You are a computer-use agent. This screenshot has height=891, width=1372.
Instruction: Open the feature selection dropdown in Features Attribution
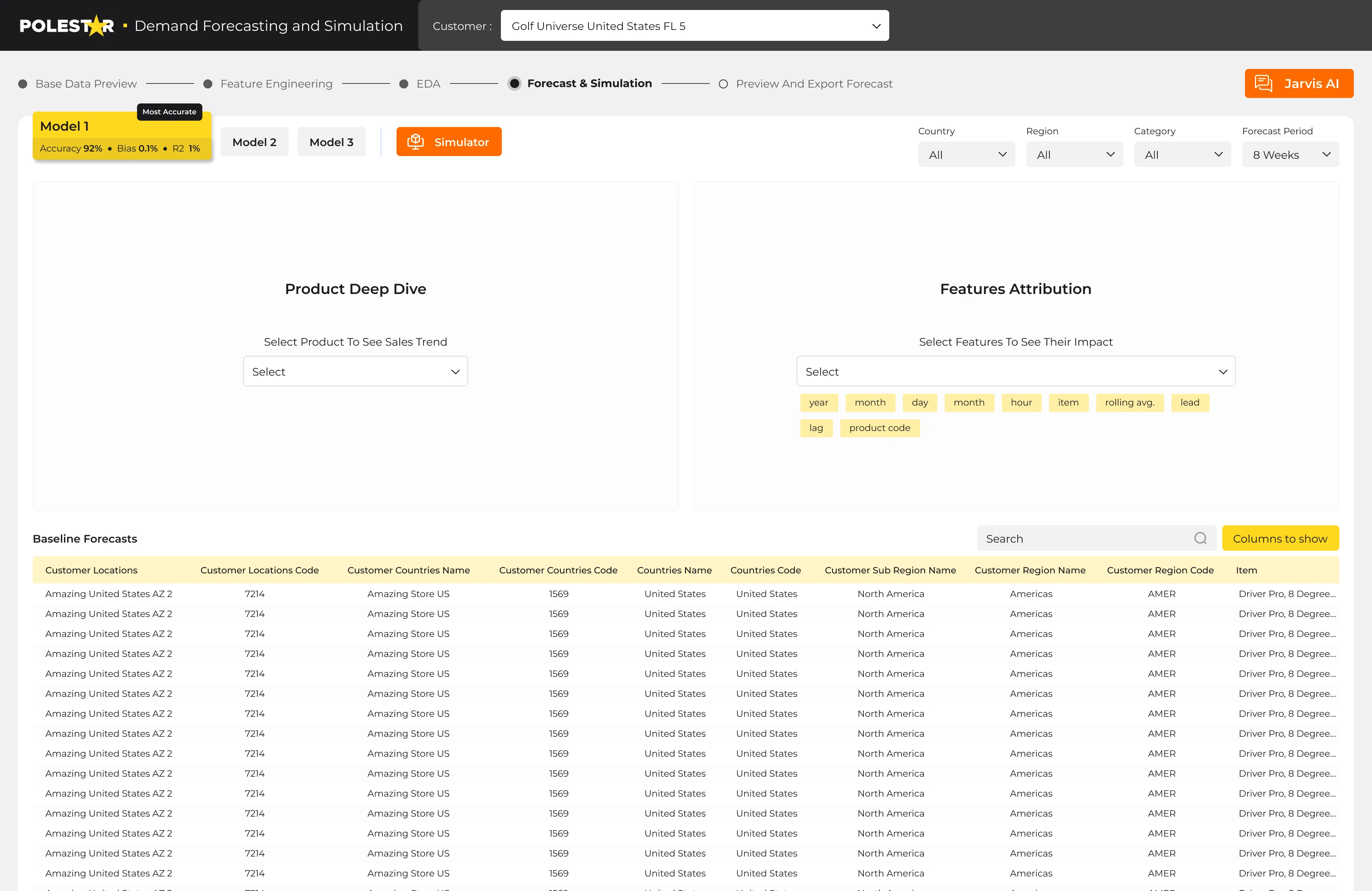(x=1016, y=371)
